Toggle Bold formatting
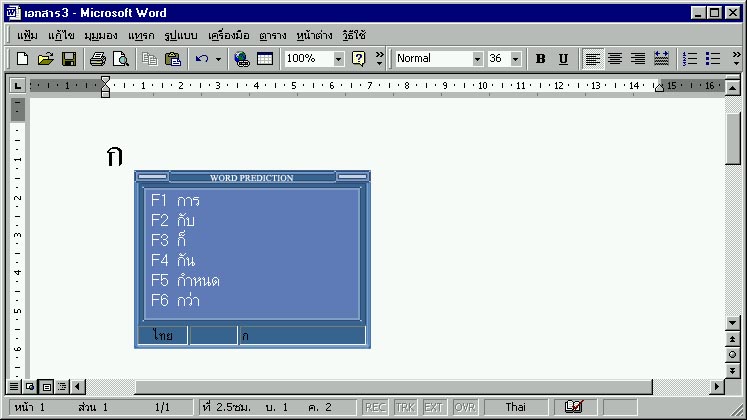Image resolution: width=747 pixels, height=420 pixels. coord(540,59)
